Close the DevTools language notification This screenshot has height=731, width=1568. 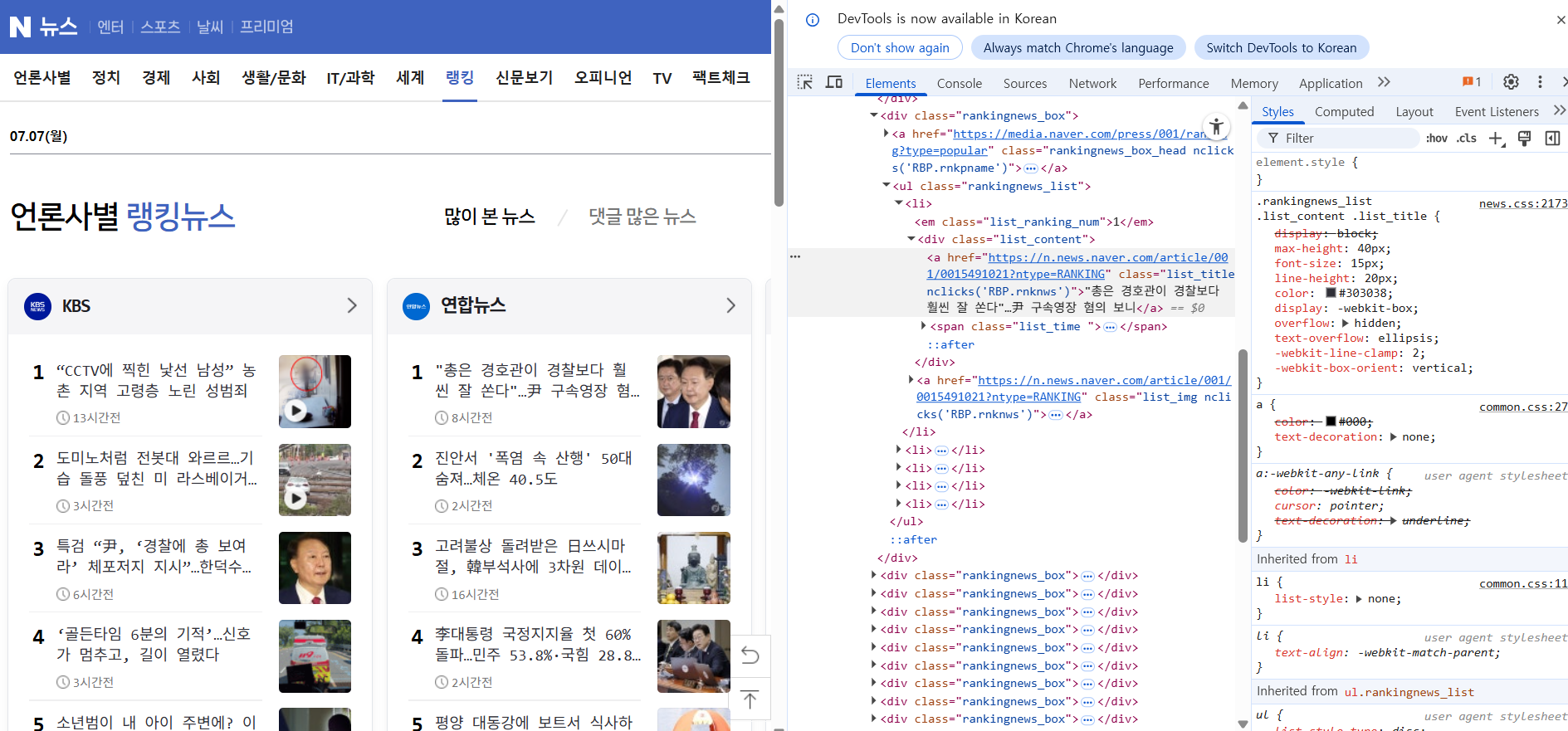(x=1561, y=20)
